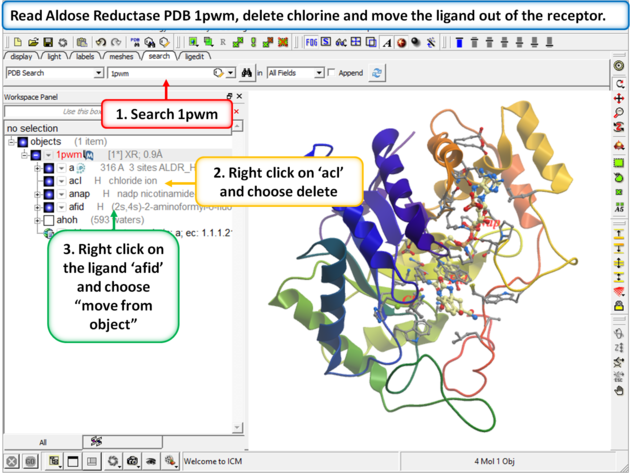Viewport: 630px width, 473px height.
Task: Click the Open folder toolbar icon
Action: 33,42
